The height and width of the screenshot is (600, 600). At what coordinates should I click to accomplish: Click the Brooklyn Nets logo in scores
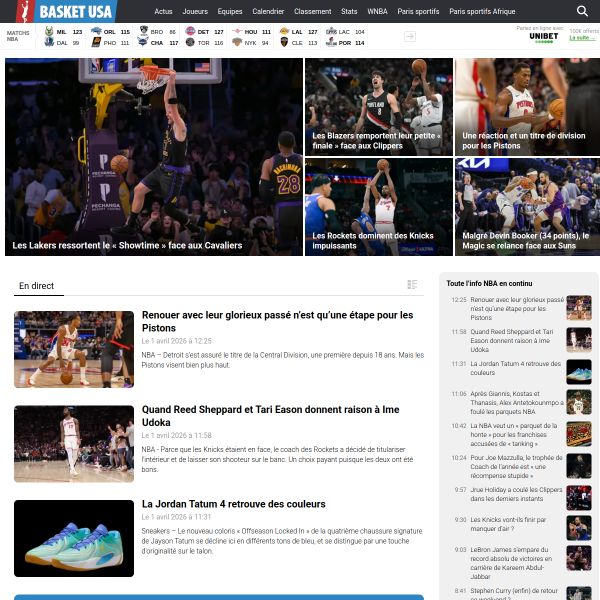coord(143,31)
